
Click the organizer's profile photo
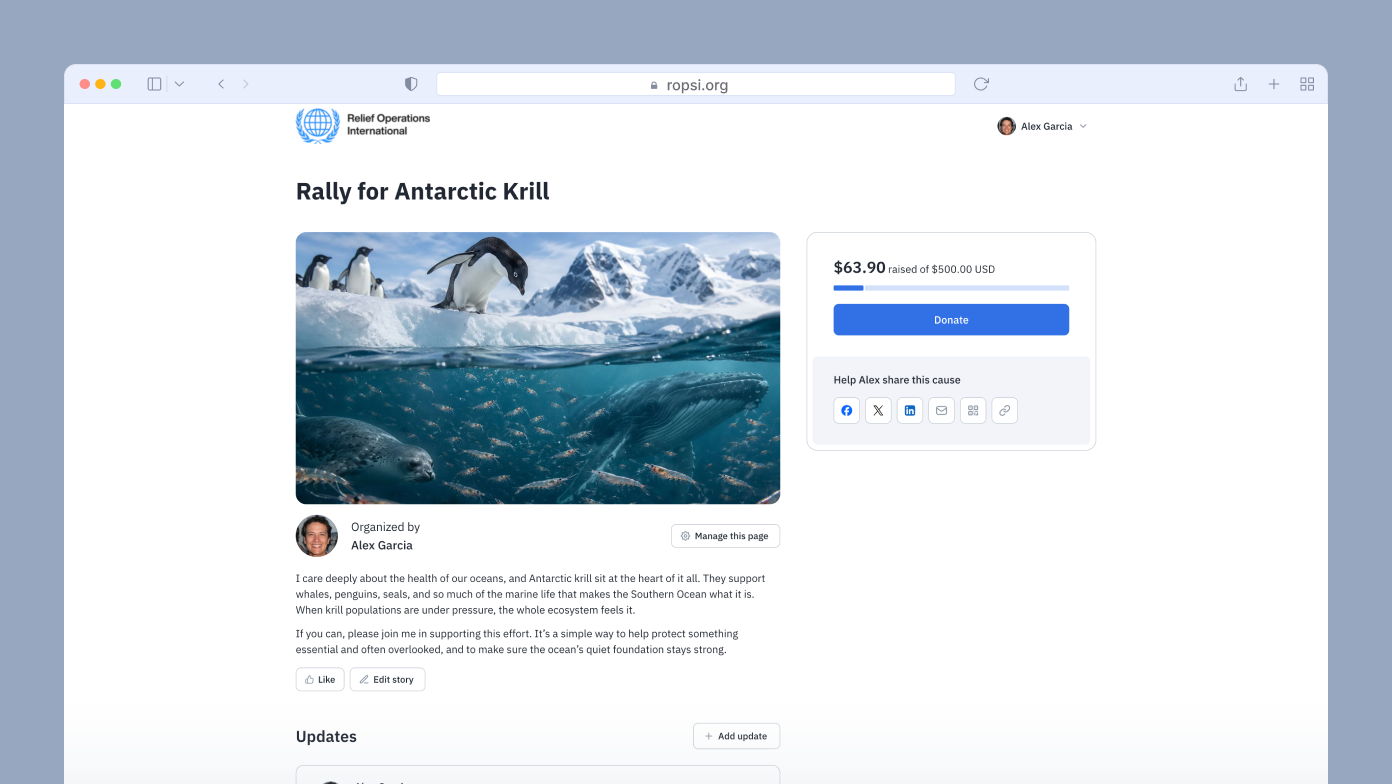[x=317, y=536]
